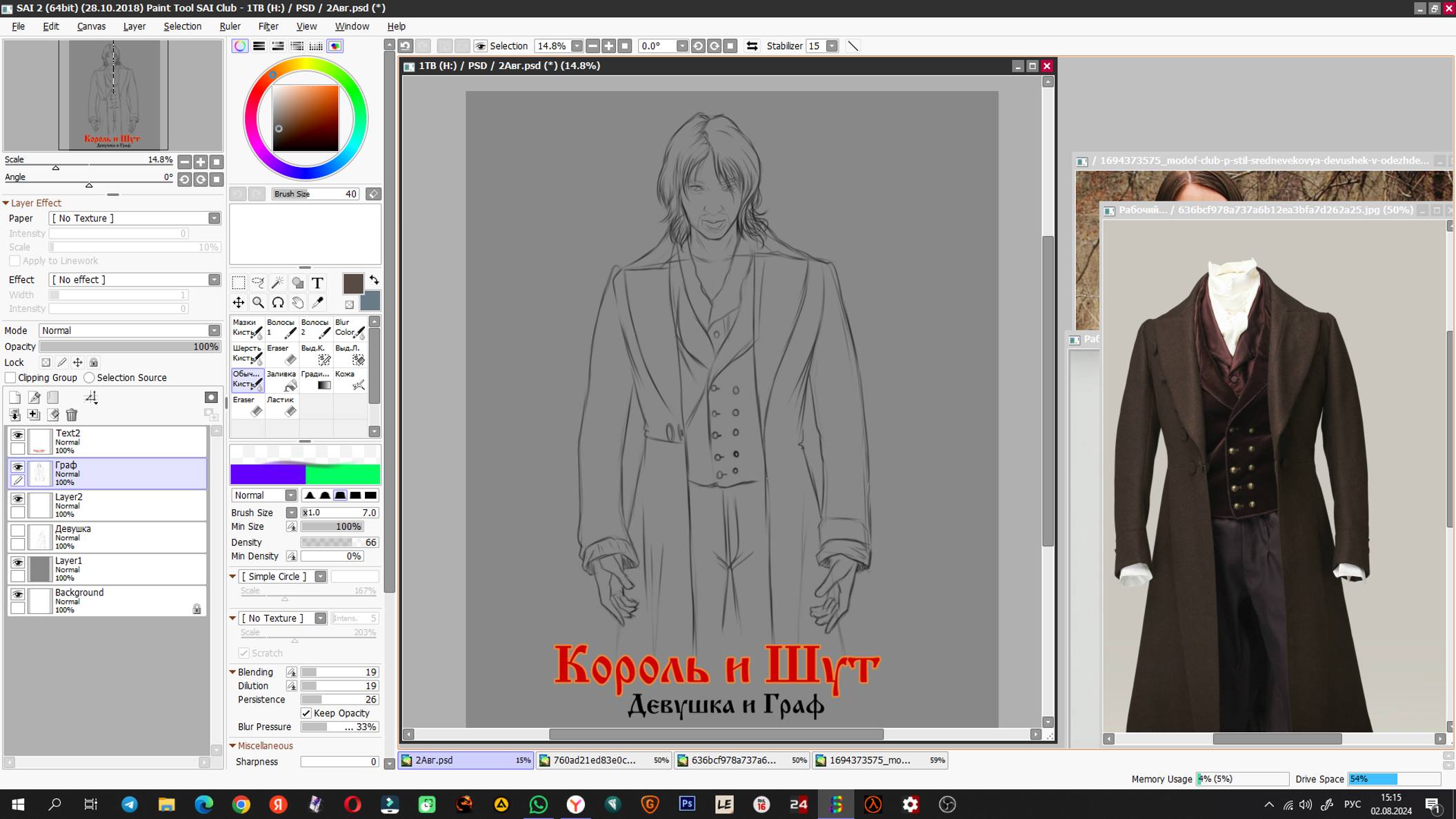
Task: Open the File menu
Action: click(x=18, y=26)
